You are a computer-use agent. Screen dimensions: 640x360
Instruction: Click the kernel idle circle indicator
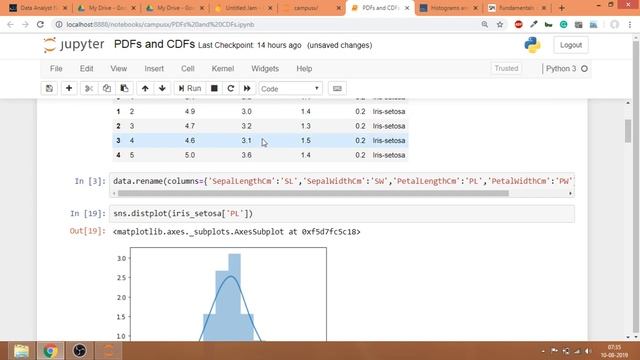click(584, 69)
